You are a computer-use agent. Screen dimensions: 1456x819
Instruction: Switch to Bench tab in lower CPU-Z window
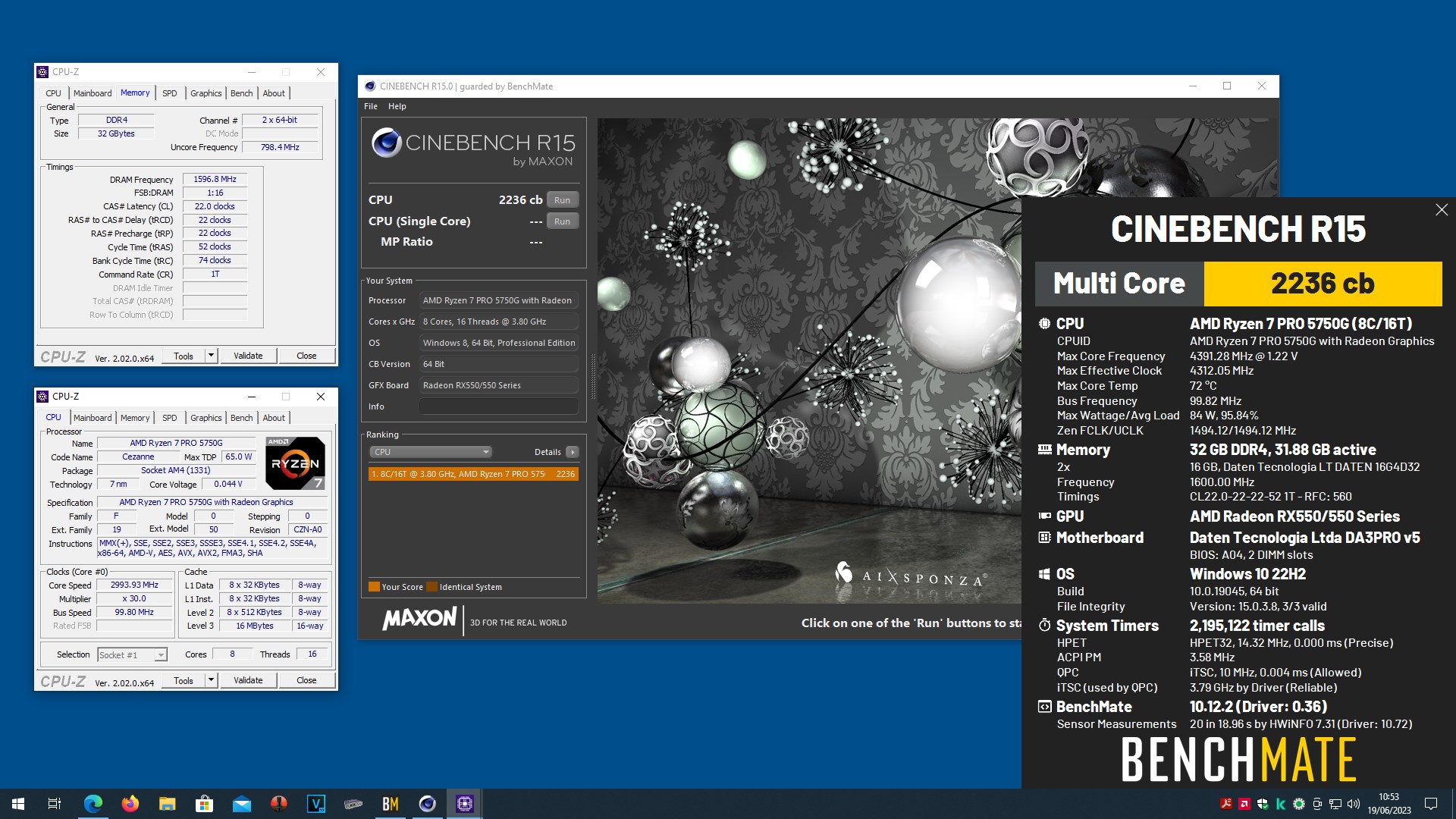[242, 418]
